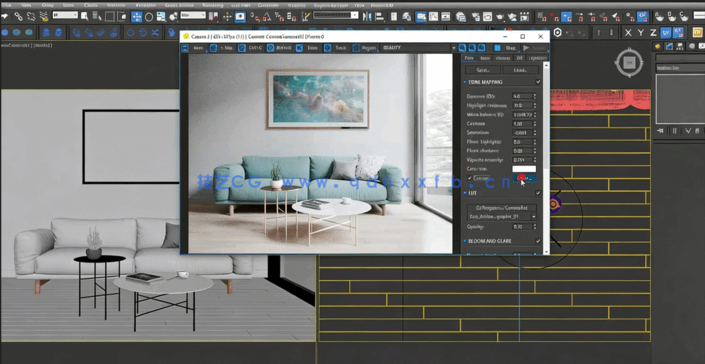The image size is (705, 364).
Task: Open Edit Named Selection Sets icon
Action: [x=306, y=17]
